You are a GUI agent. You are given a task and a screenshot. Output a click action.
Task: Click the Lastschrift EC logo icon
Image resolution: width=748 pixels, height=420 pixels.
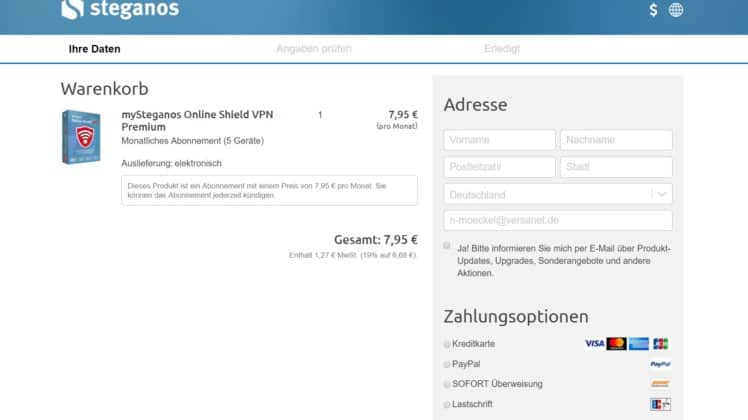click(x=660, y=404)
